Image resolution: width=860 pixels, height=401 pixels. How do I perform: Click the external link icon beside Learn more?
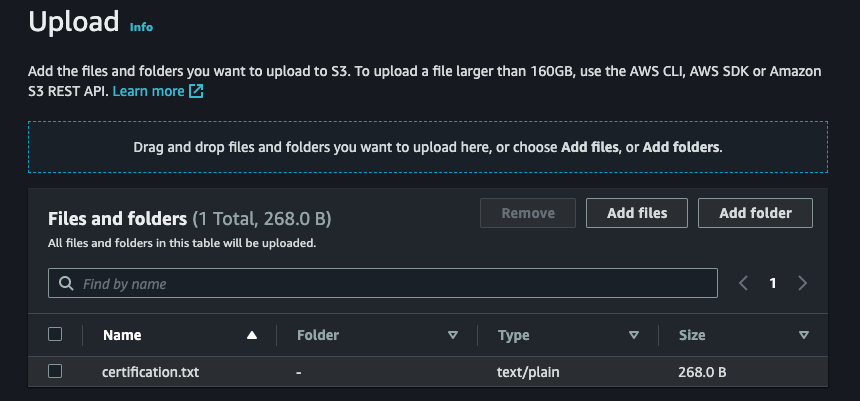(197, 92)
